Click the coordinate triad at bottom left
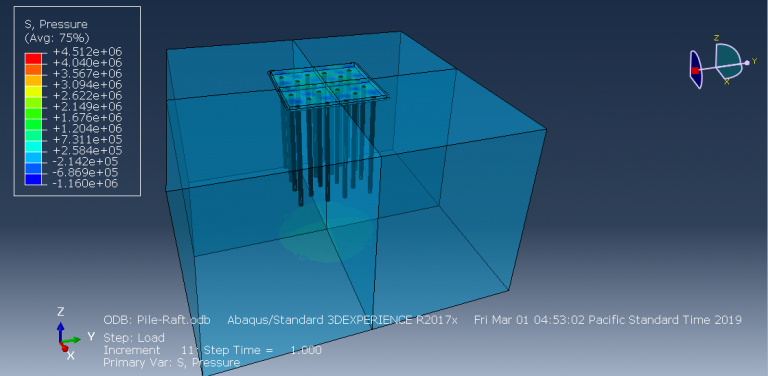The width and height of the screenshot is (768, 376). click(x=68, y=334)
